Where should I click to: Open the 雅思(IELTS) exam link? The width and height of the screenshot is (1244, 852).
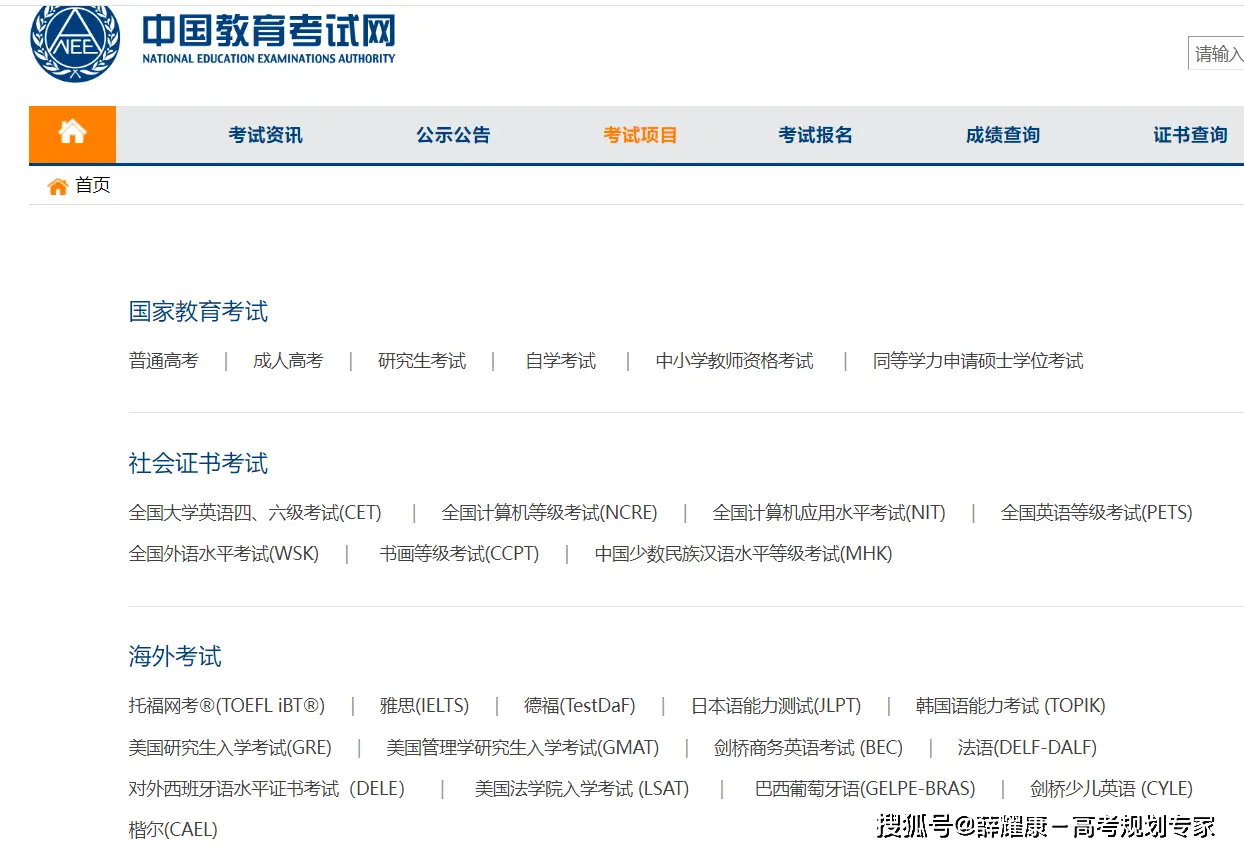tap(423, 705)
